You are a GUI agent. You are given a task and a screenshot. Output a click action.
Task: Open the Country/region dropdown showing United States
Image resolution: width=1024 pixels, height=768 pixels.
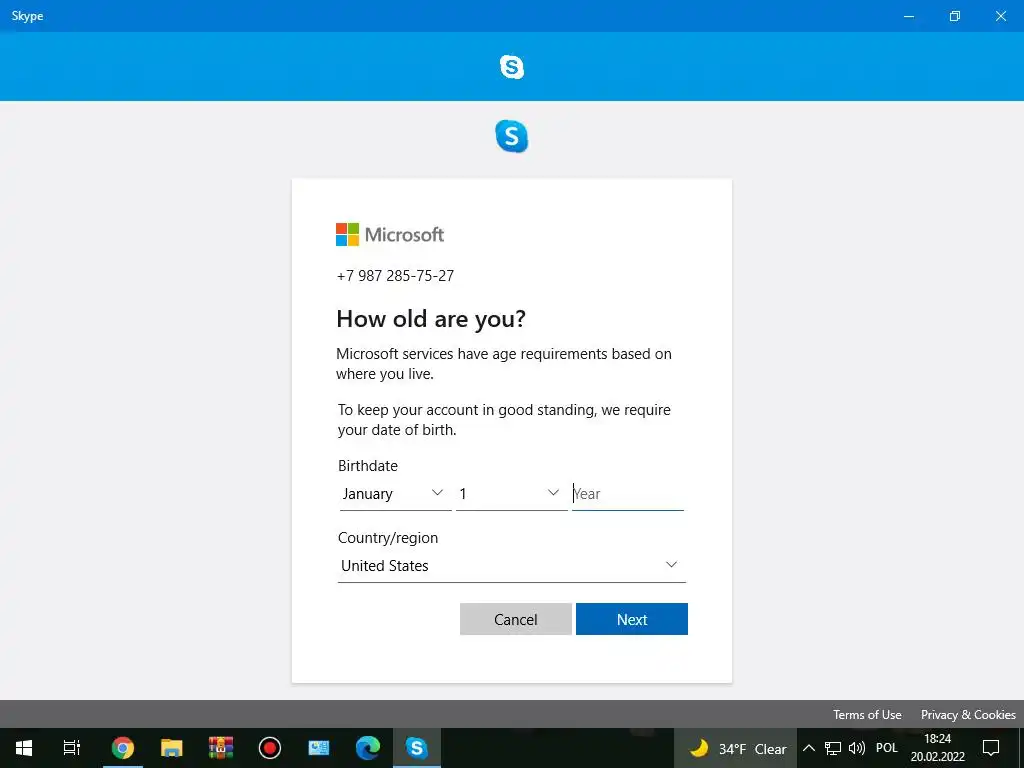coord(511,566)
